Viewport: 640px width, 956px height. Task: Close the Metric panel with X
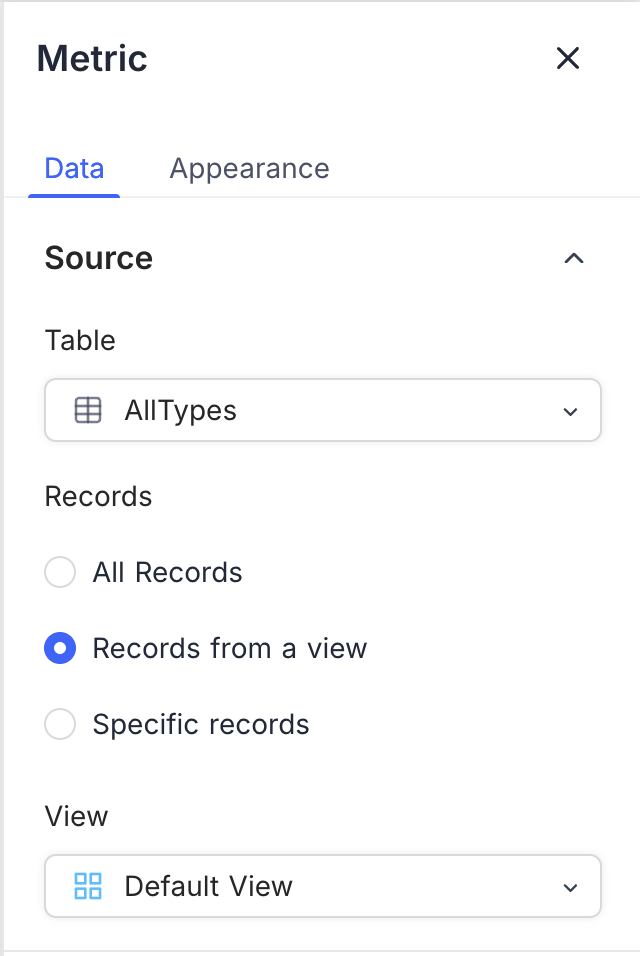click(568, 58)
